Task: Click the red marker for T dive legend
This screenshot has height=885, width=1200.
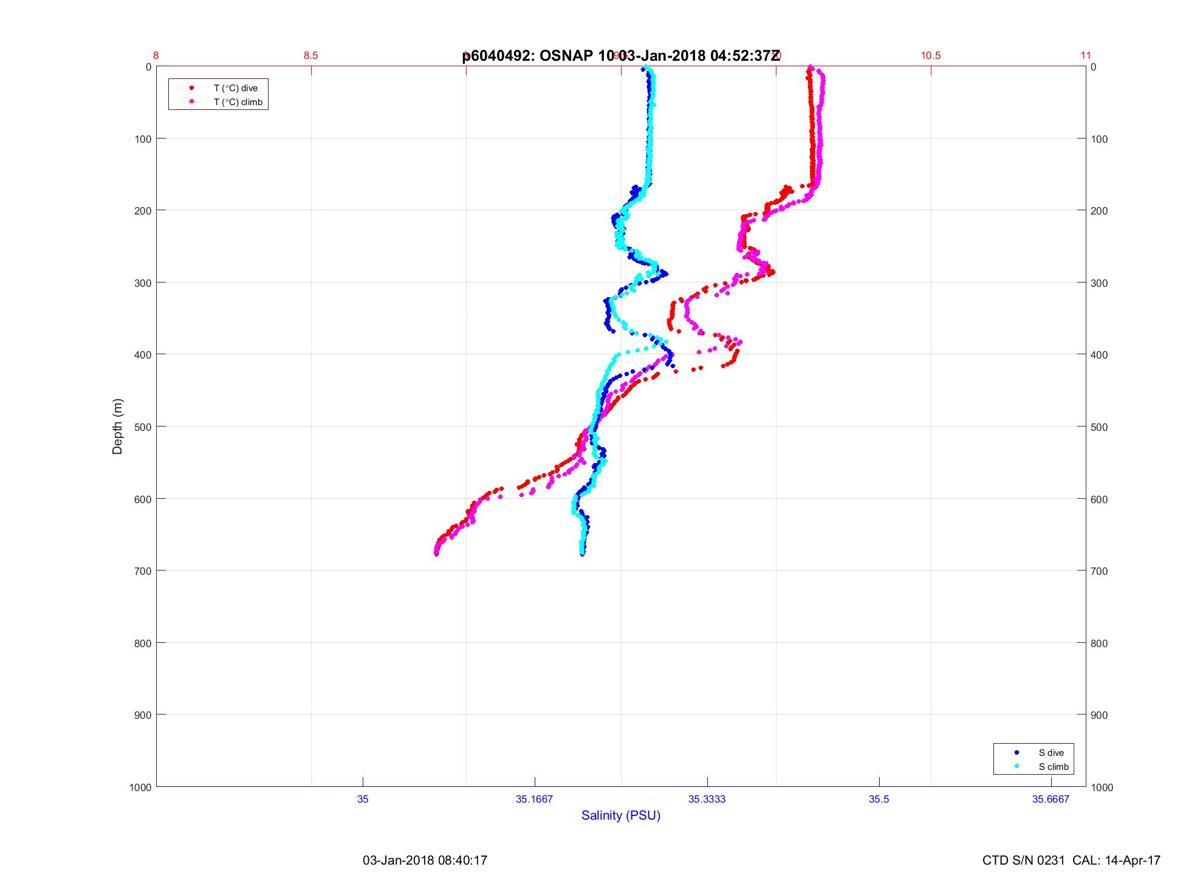Action: tap(191, 88)
